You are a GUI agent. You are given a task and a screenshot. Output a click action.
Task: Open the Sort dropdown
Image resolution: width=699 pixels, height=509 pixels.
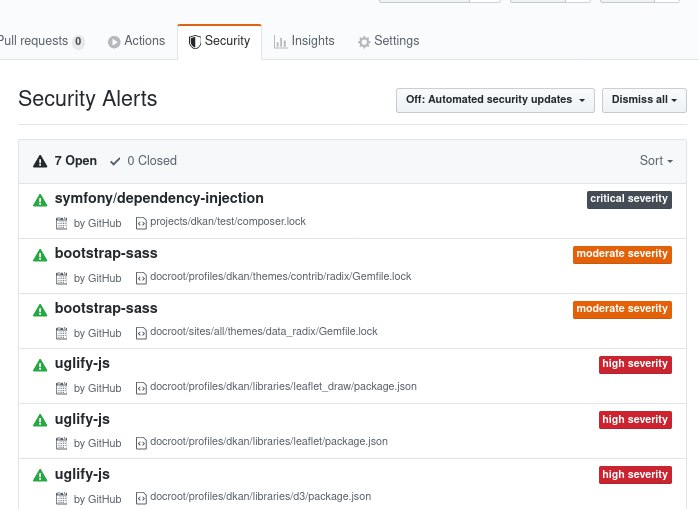click(656, 160)
